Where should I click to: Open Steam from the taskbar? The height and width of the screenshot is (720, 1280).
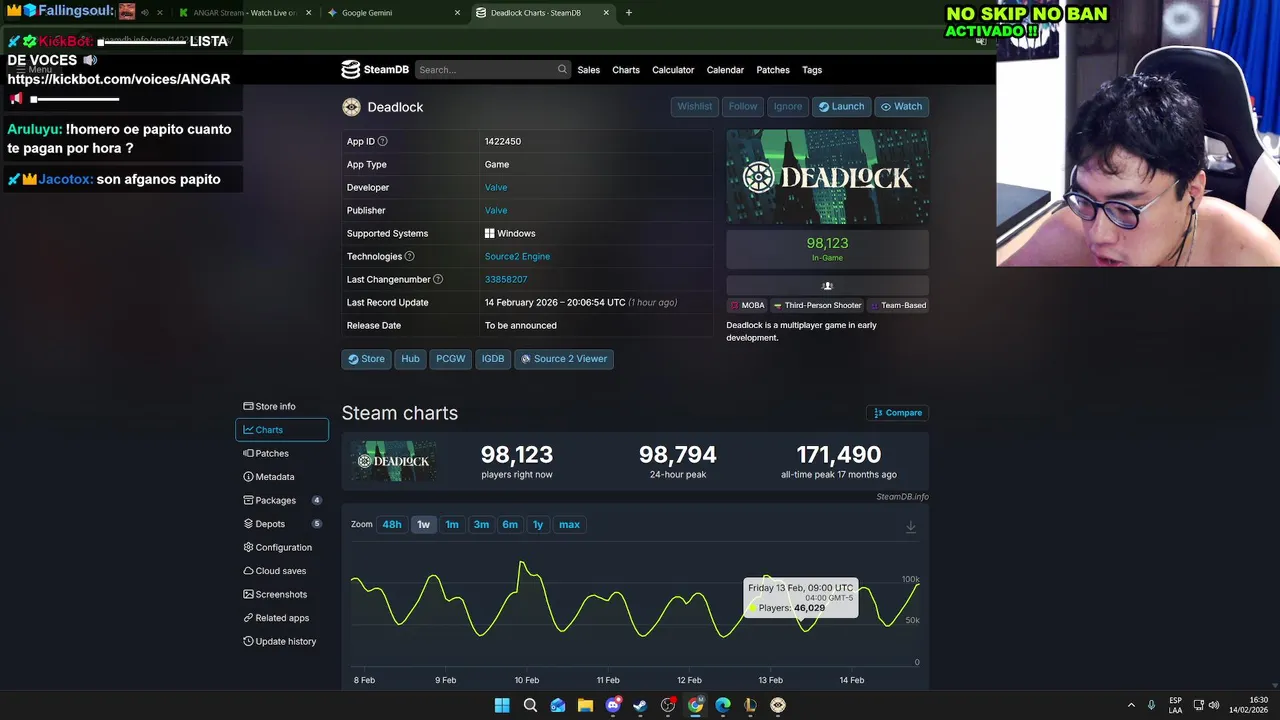coord(640,705)
